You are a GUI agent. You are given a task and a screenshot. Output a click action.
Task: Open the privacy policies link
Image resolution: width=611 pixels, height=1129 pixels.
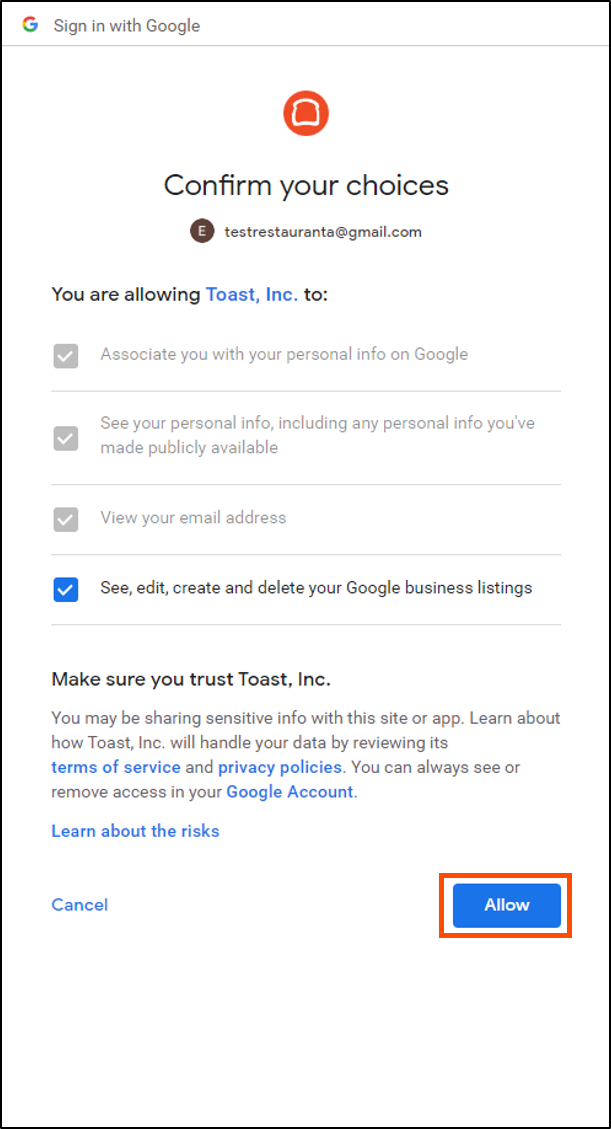coord(280,767)
